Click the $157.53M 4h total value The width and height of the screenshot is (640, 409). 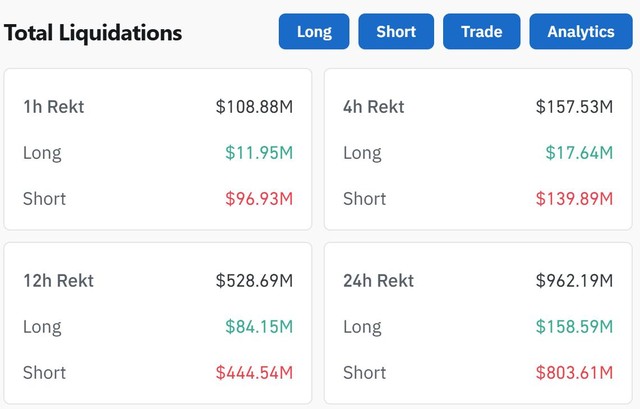coord(574,106)
